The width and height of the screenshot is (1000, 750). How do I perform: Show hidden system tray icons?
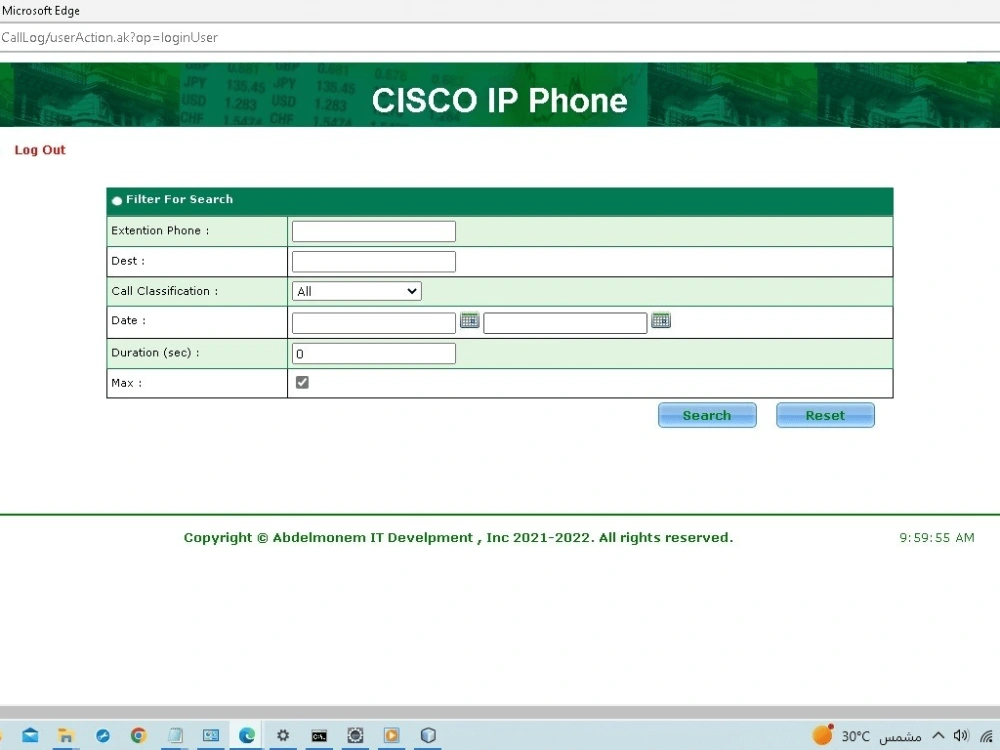[938, 735]
